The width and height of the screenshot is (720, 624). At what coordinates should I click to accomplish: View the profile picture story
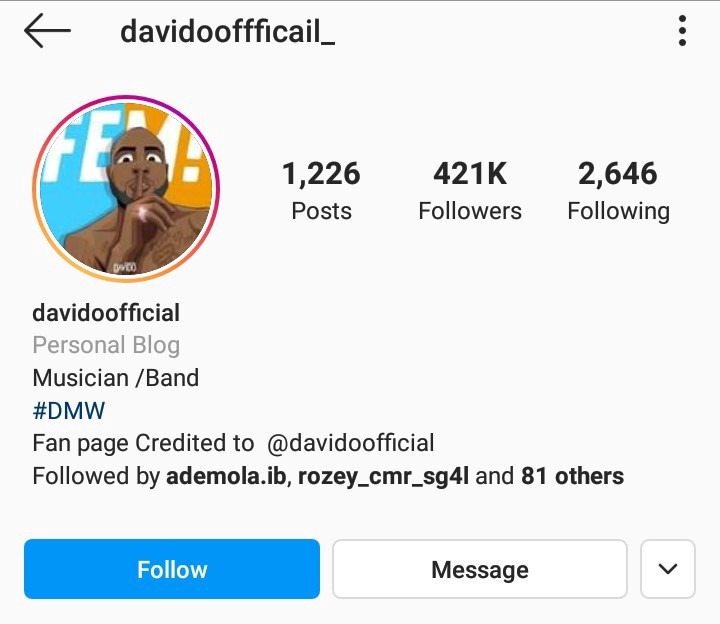click(126, 189)
